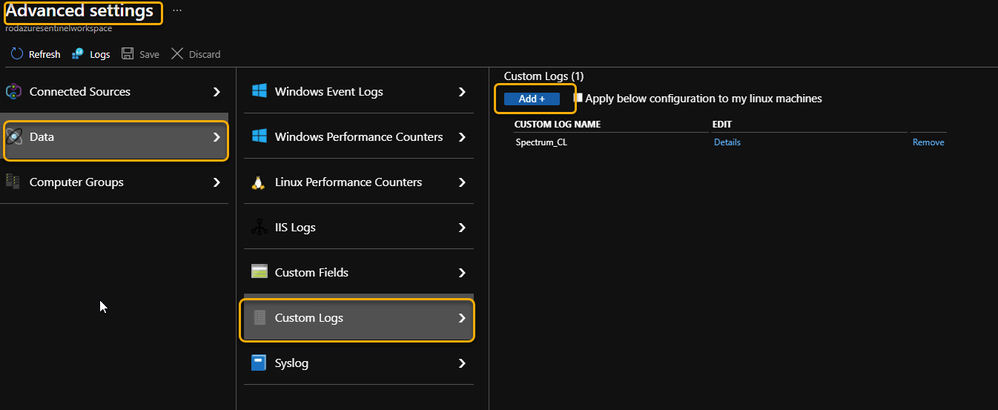
Task: Click the Windows Event Logs icon
Action: coord(259,91)
